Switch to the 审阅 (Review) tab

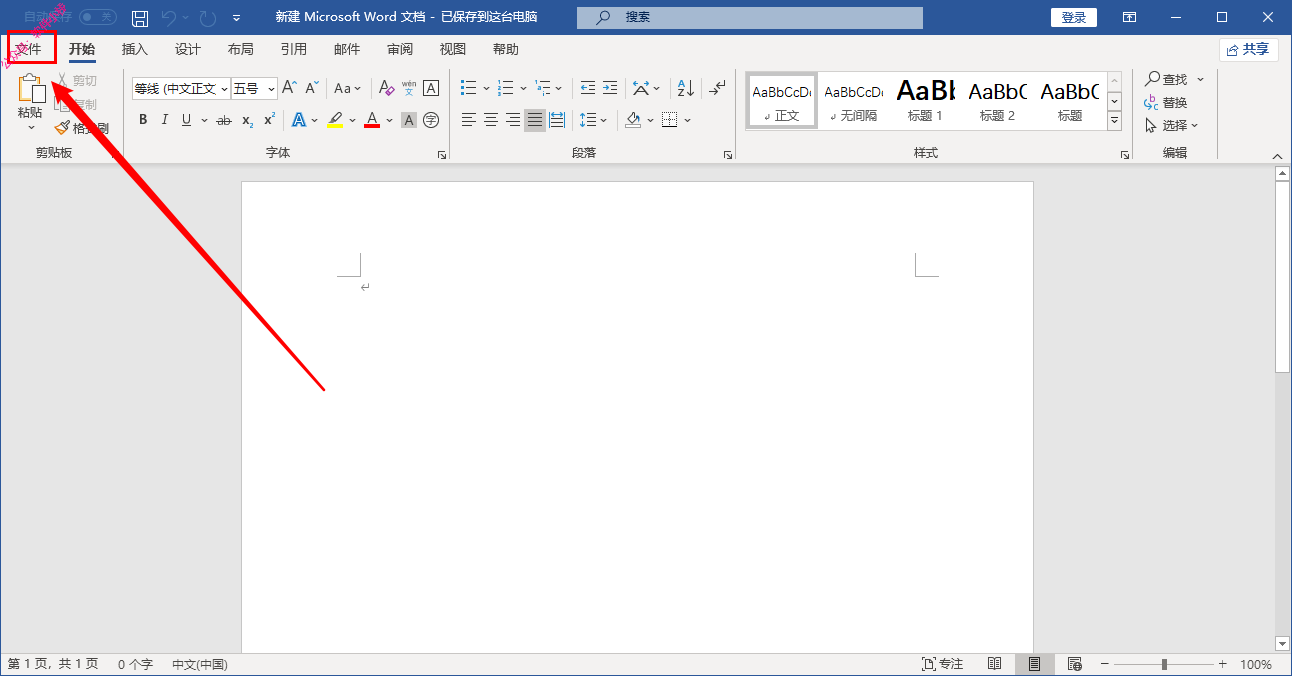click(400, 49)
